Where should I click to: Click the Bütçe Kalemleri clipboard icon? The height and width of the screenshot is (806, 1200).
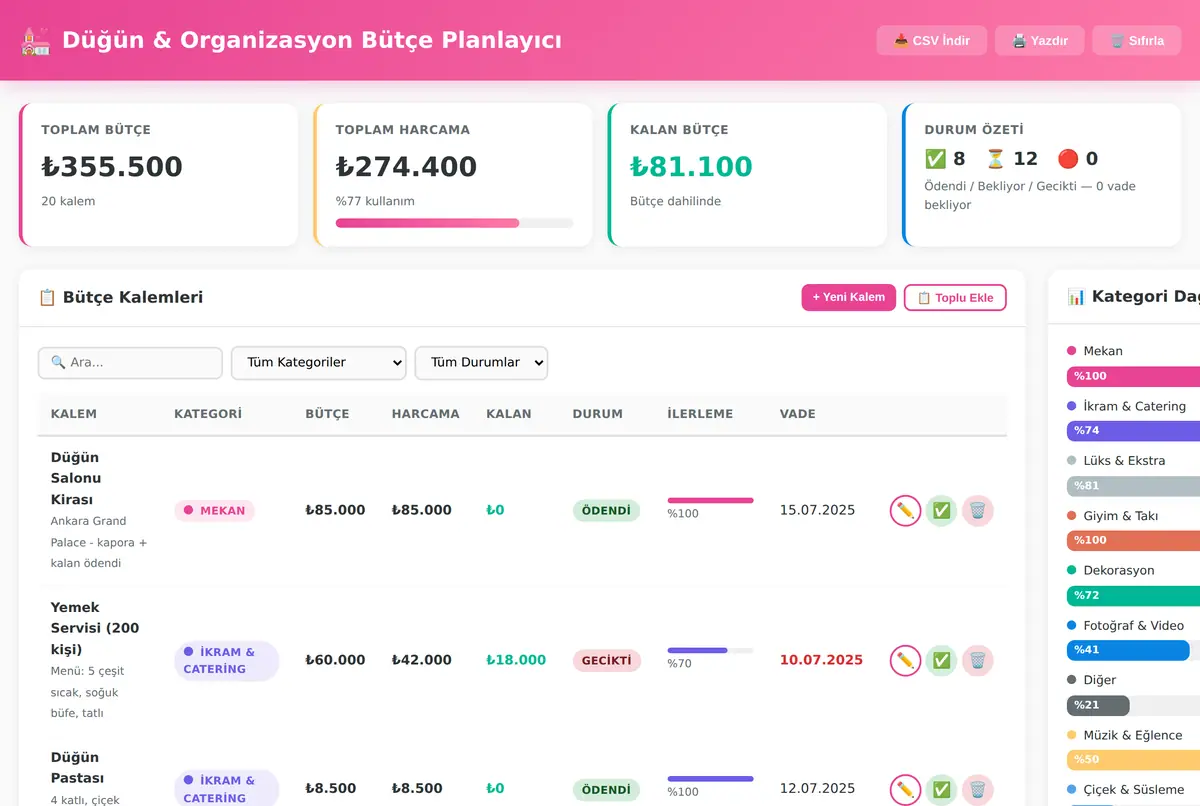[47, 297]
